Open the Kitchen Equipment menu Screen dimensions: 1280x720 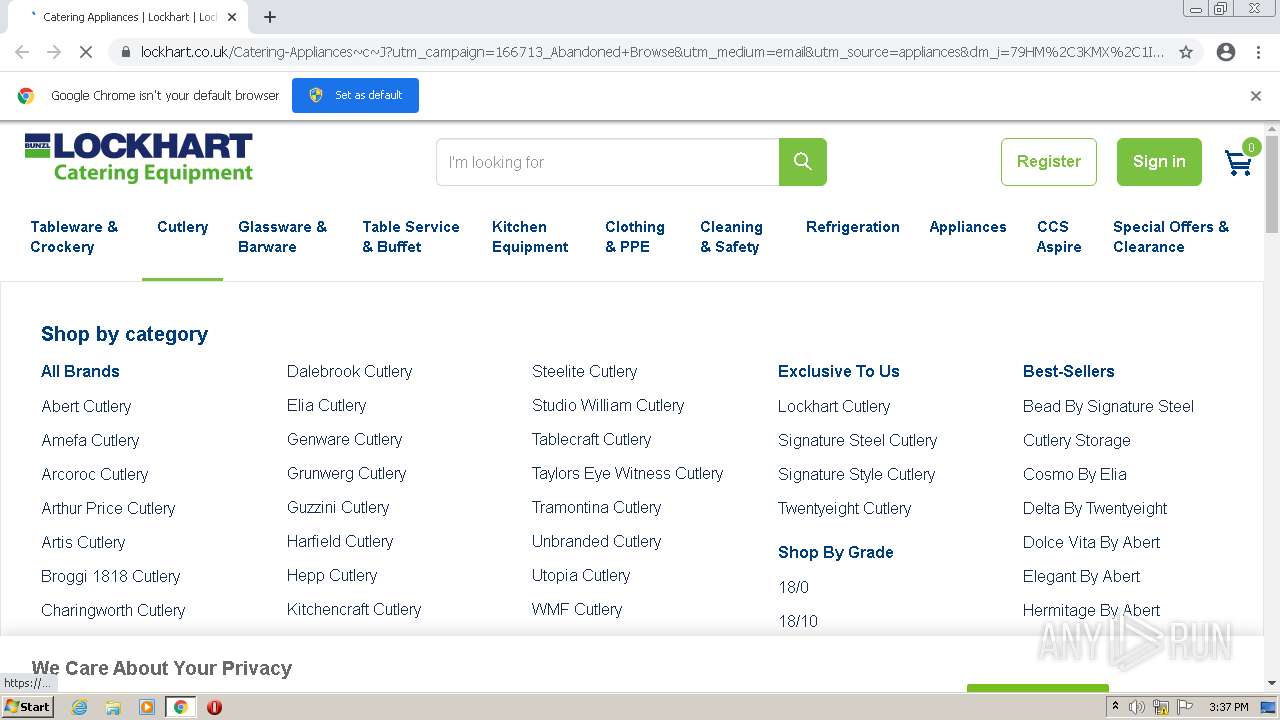pyautogui.click(x=530, y=237)
